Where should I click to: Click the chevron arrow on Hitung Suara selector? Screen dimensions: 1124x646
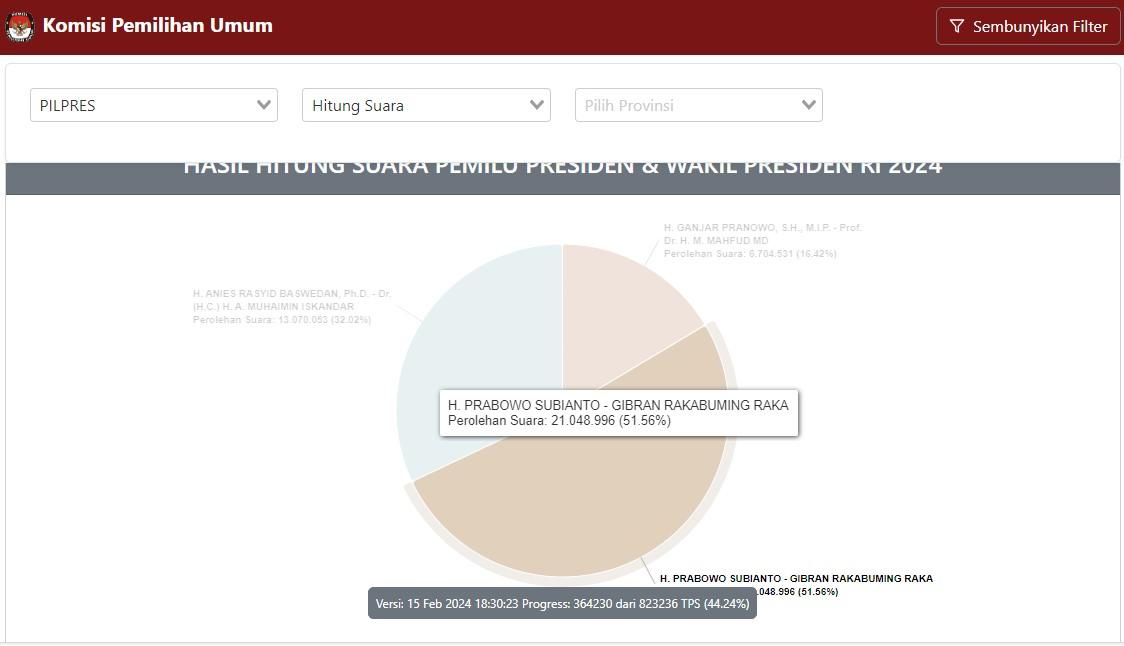tap(537, 105)
